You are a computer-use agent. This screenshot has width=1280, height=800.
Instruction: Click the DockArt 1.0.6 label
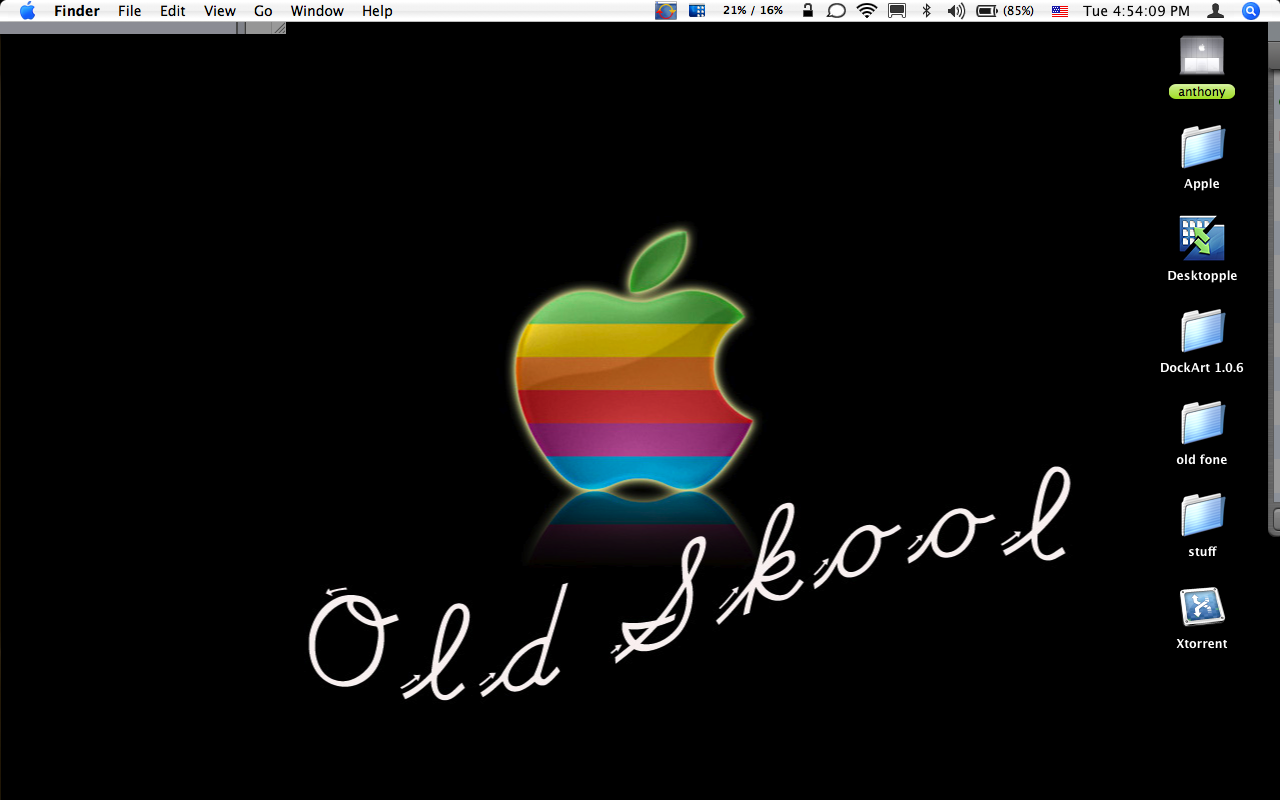(x=1202, y=368)
